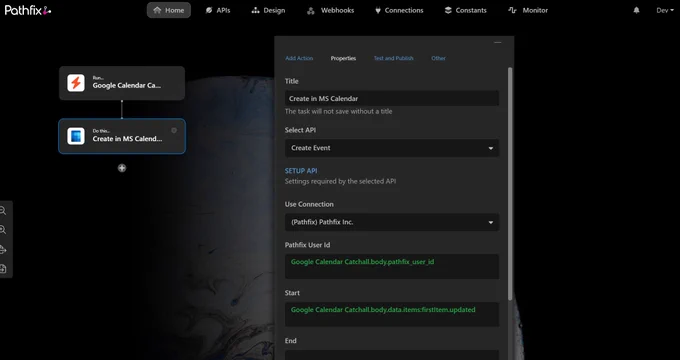Open the Select API Create Event dropdown
The width and height of the screenshot is (680, 360).
[392, 148]
